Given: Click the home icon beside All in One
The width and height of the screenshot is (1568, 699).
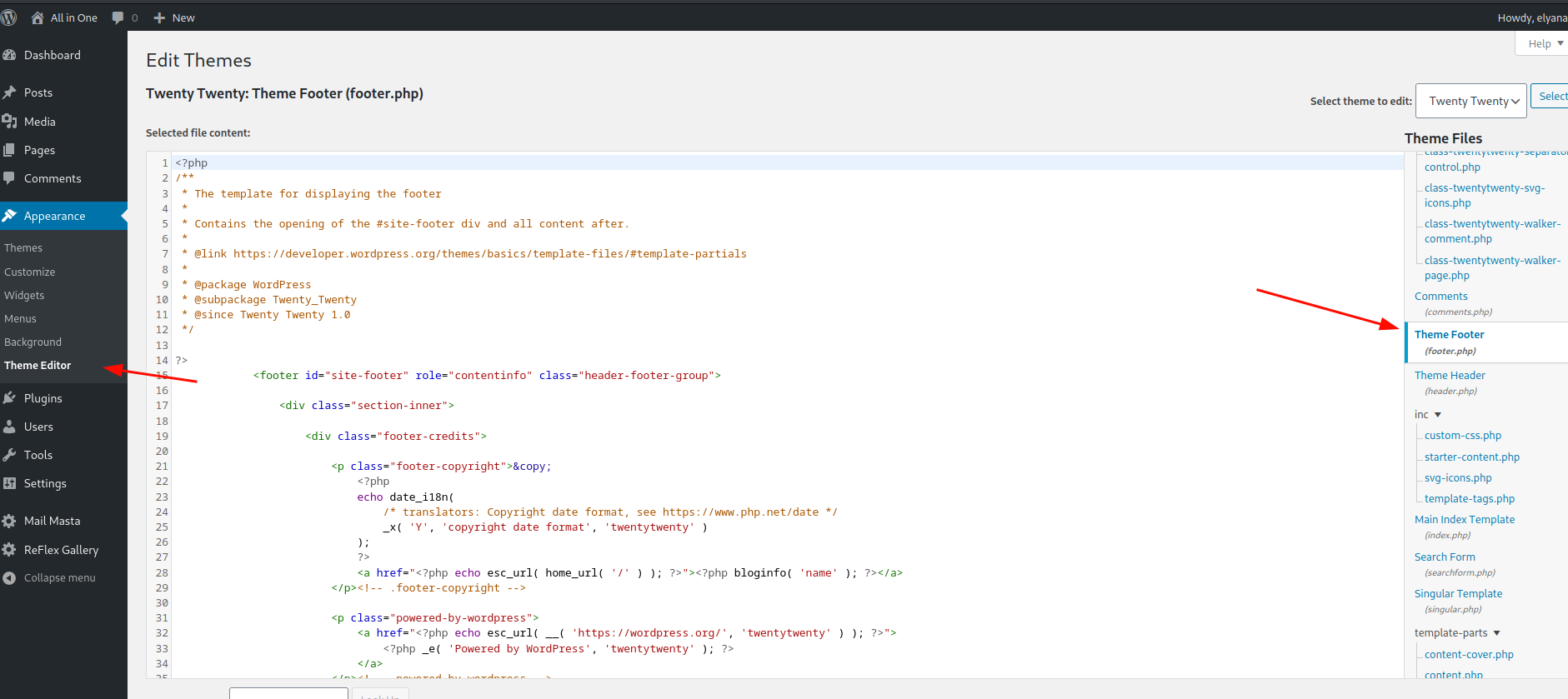Looking at the screenshot, I should (38, 17).
